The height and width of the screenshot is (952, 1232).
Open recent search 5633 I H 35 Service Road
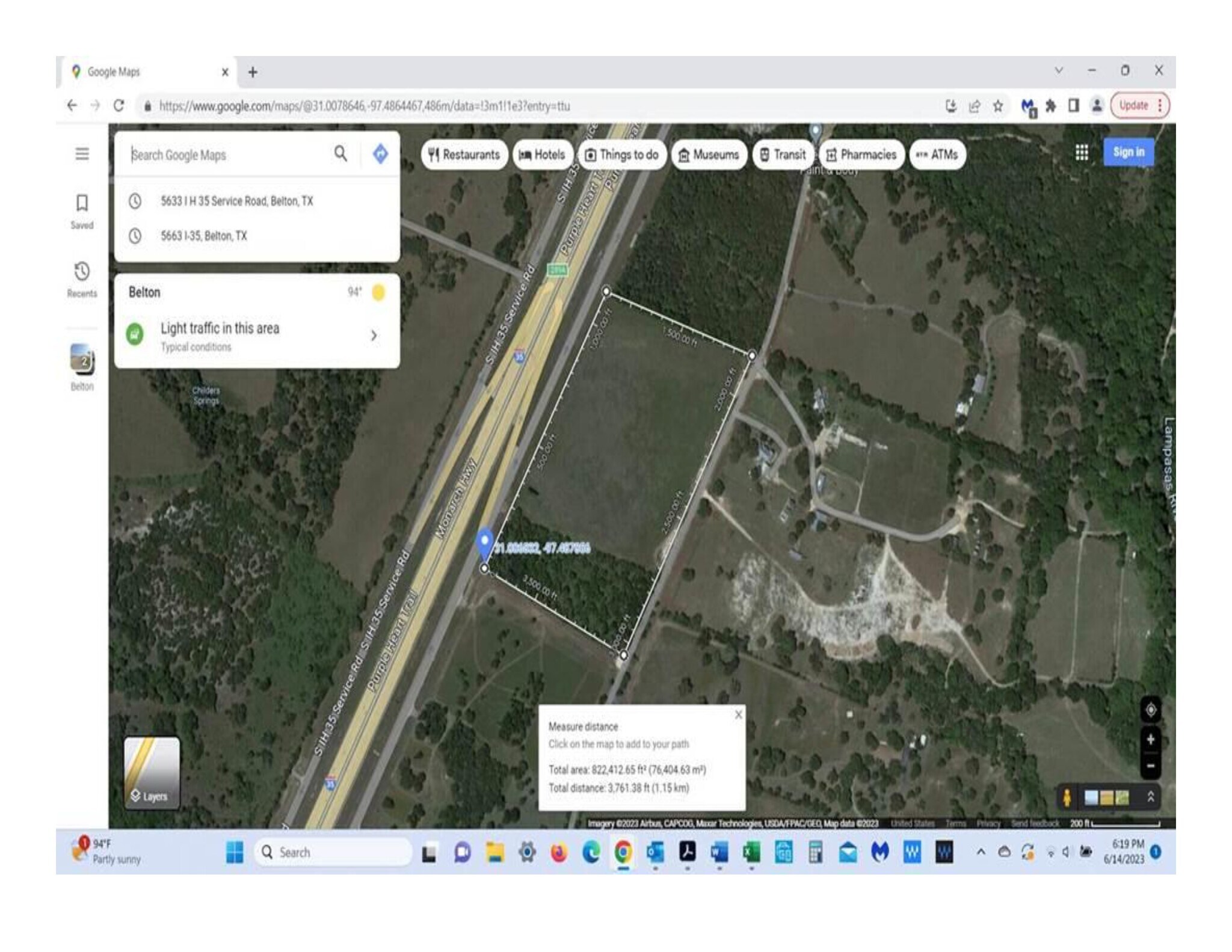pyautogui.click(x=236, y=201)
